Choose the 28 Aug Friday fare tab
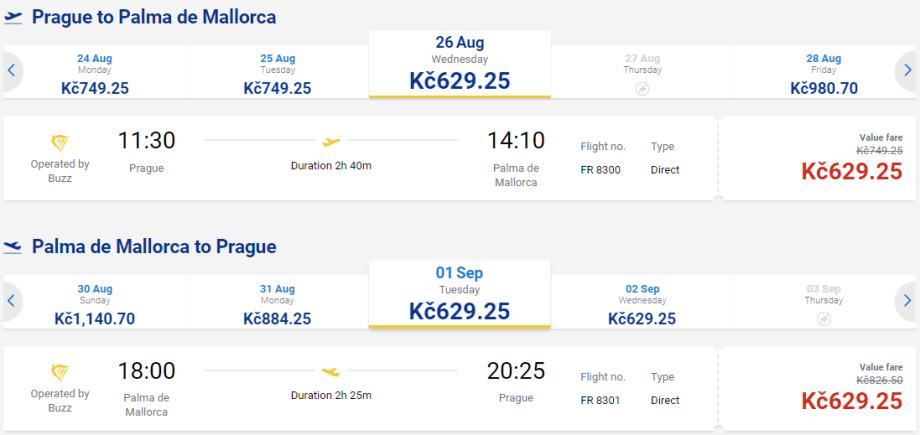 coord(824,74)
